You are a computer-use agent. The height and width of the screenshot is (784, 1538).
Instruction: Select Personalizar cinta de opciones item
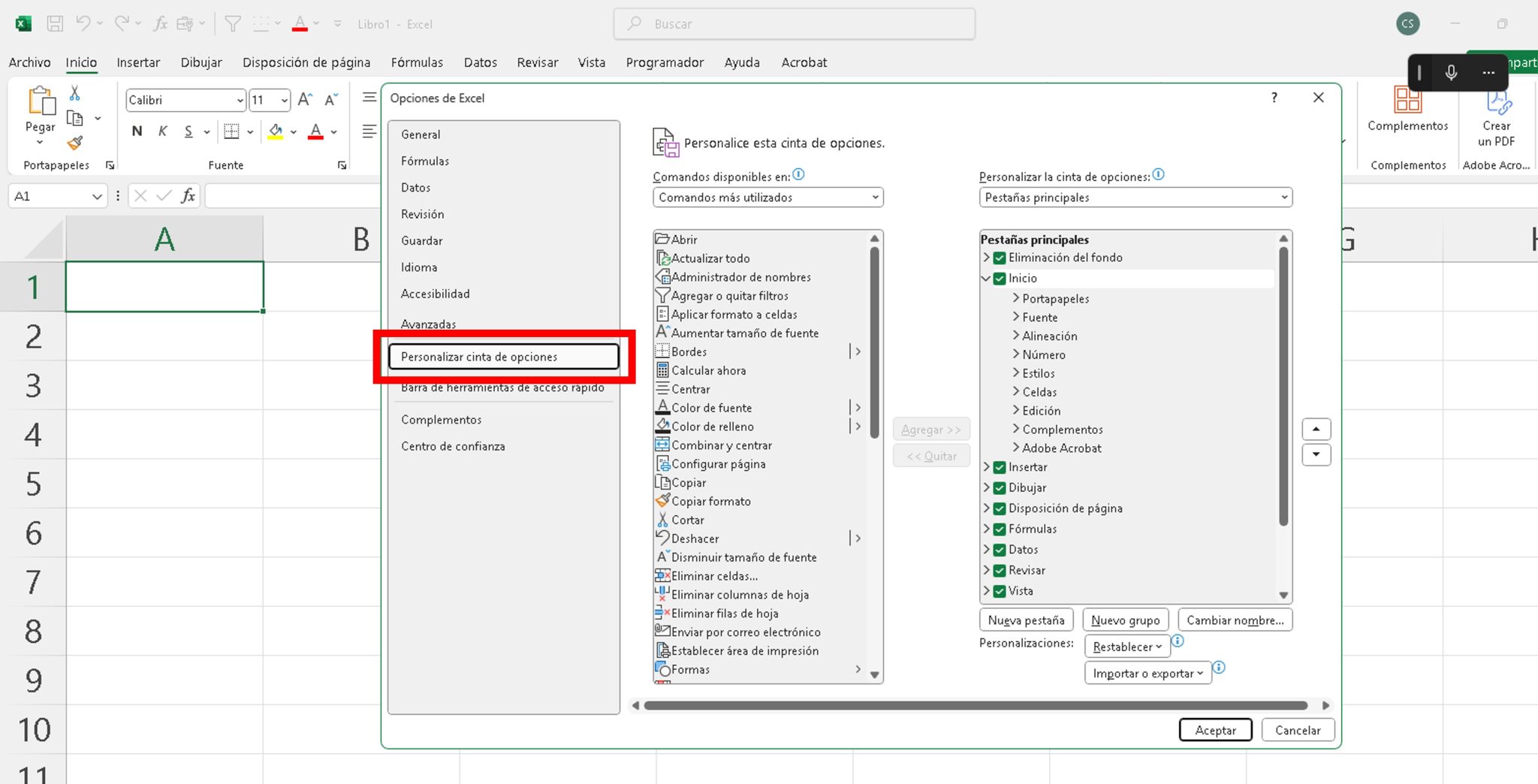(x=503, y=357)
